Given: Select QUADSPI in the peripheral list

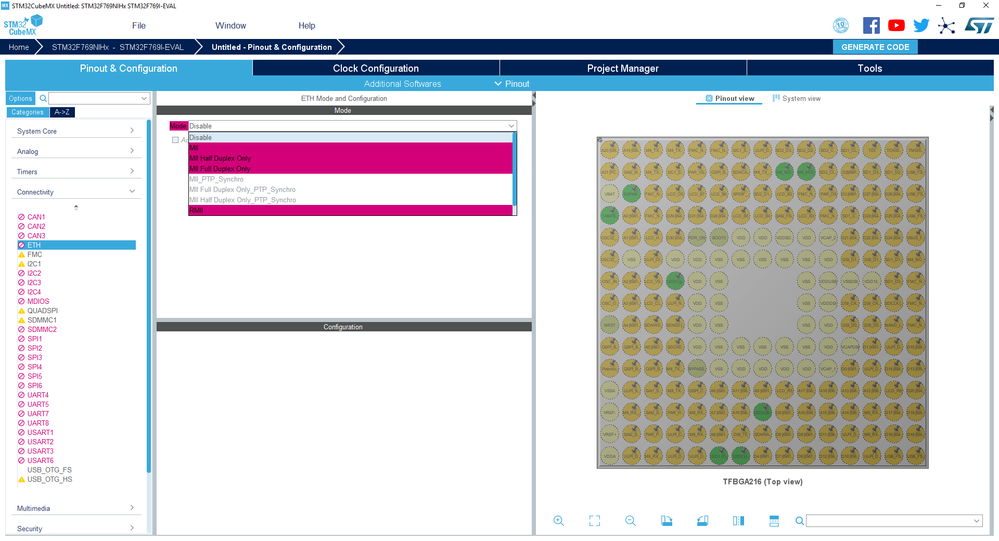Looking at the screenshot, I should [42, 310].
